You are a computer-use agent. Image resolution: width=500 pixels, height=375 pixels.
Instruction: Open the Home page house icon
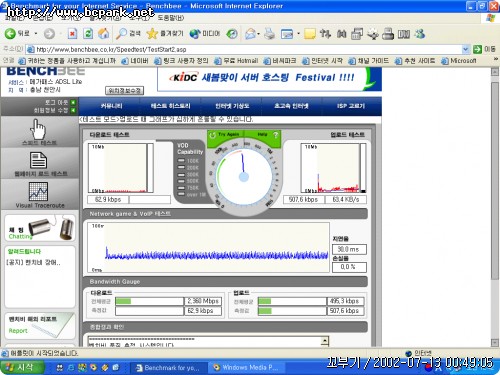104,33
